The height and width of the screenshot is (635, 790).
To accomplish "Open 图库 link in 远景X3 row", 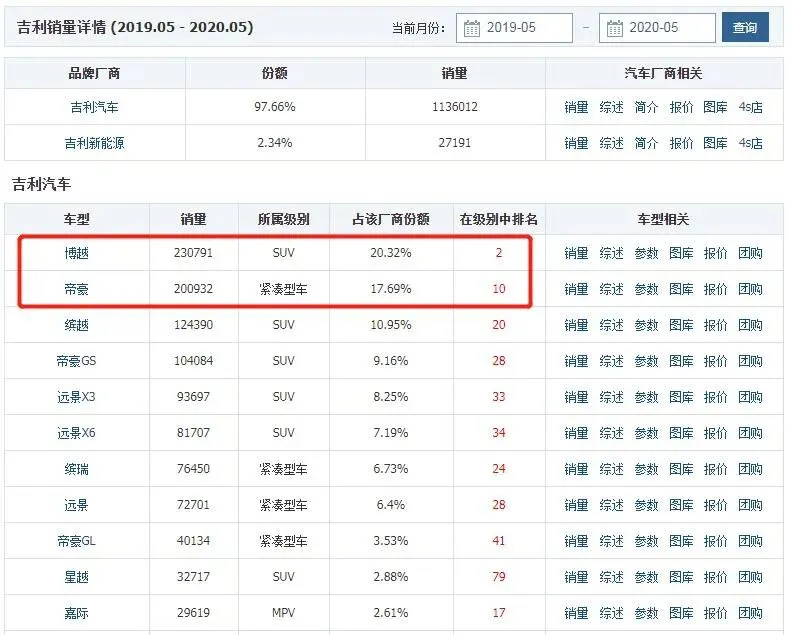I will click(x=681, y=397).
